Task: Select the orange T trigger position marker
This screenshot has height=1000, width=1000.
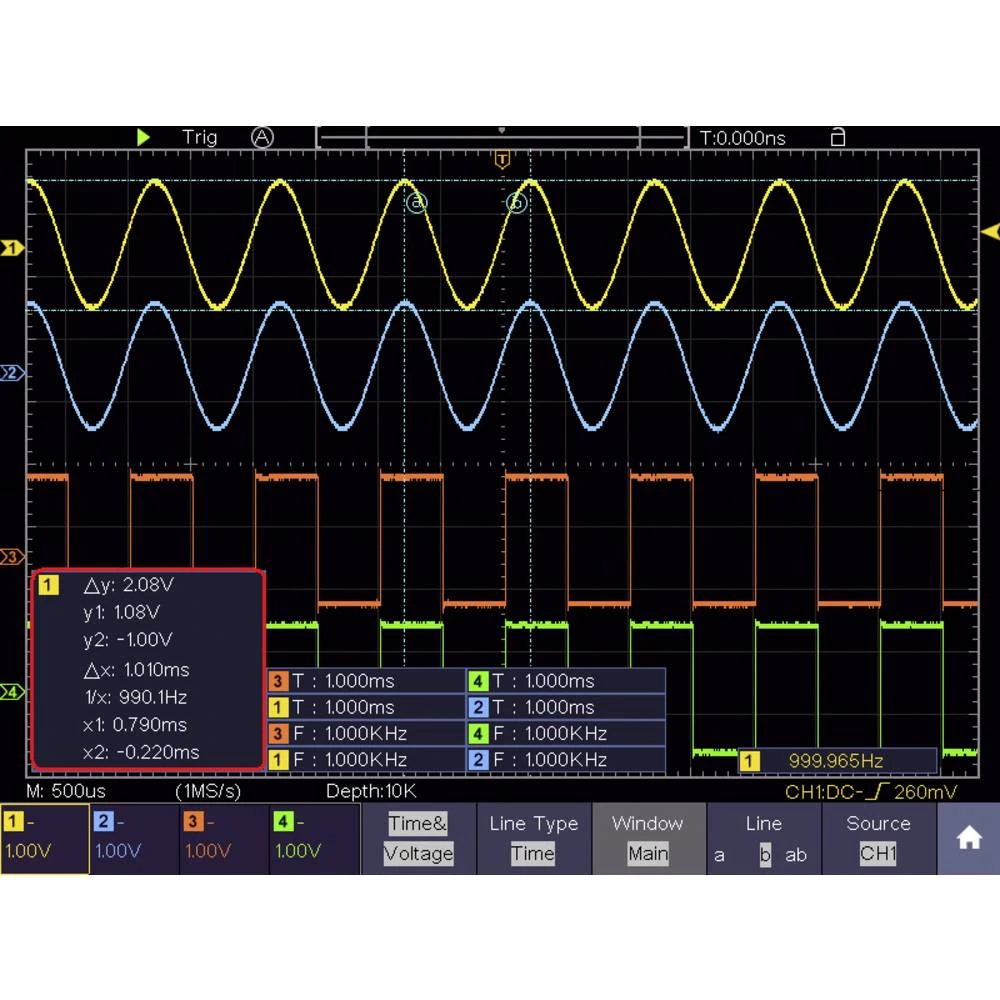Action: 502,159
